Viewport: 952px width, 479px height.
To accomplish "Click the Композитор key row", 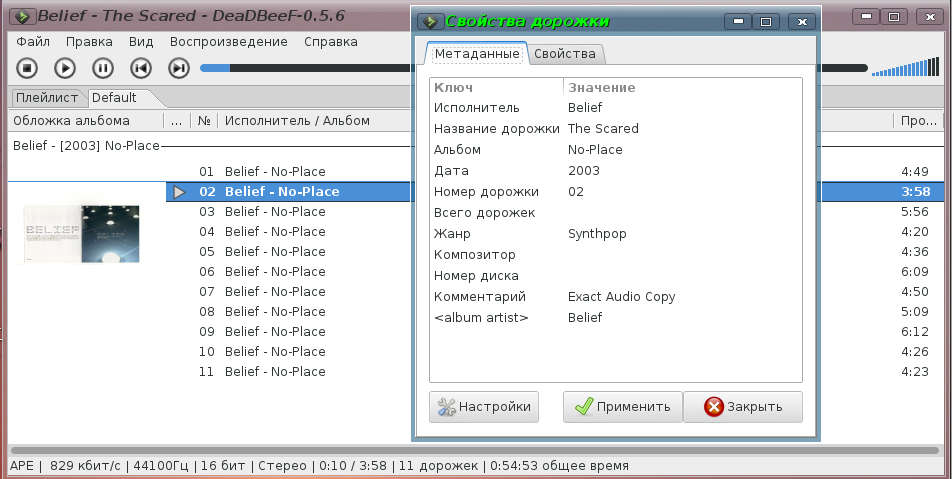I will point(474,254).
